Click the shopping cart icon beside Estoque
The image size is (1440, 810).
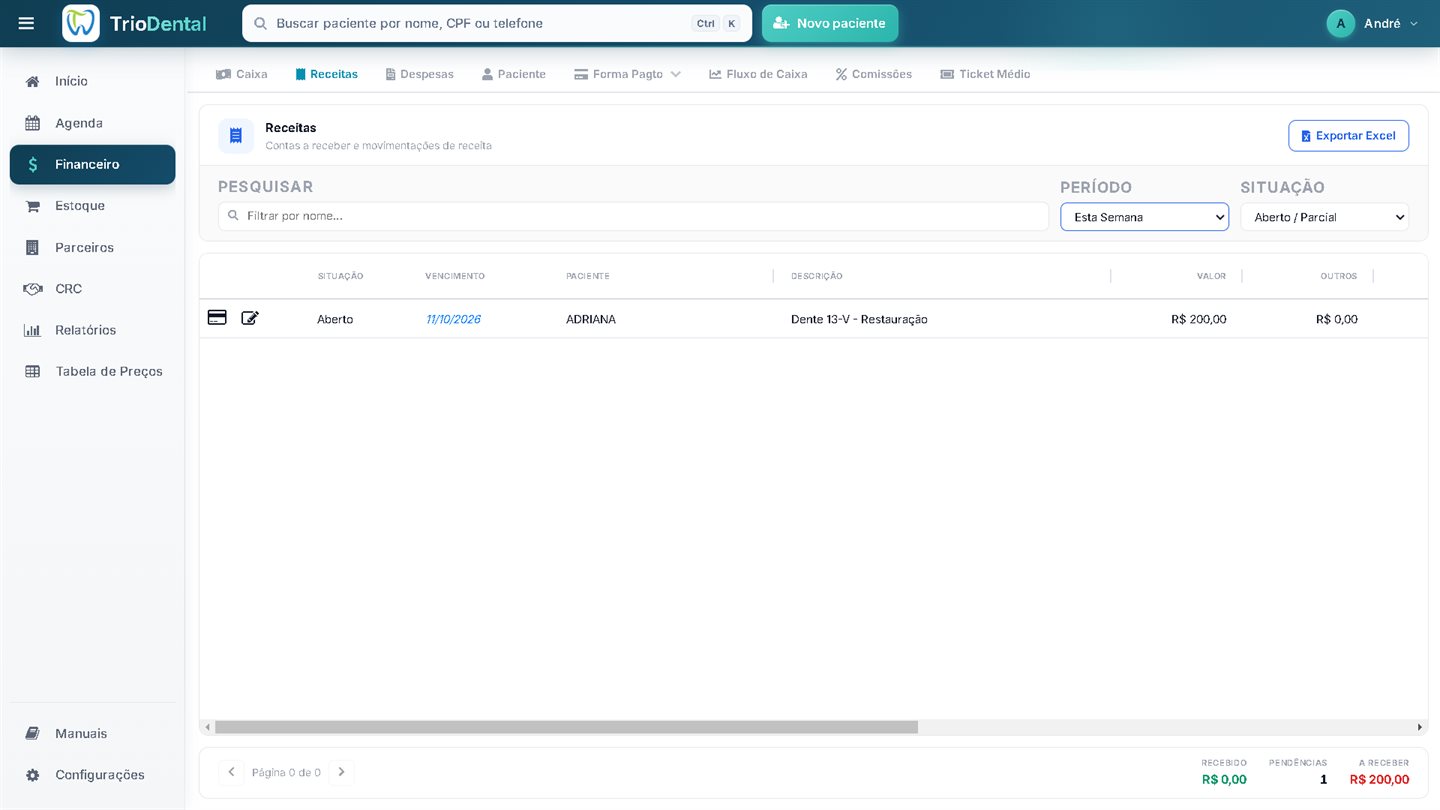tap(33, 206)
